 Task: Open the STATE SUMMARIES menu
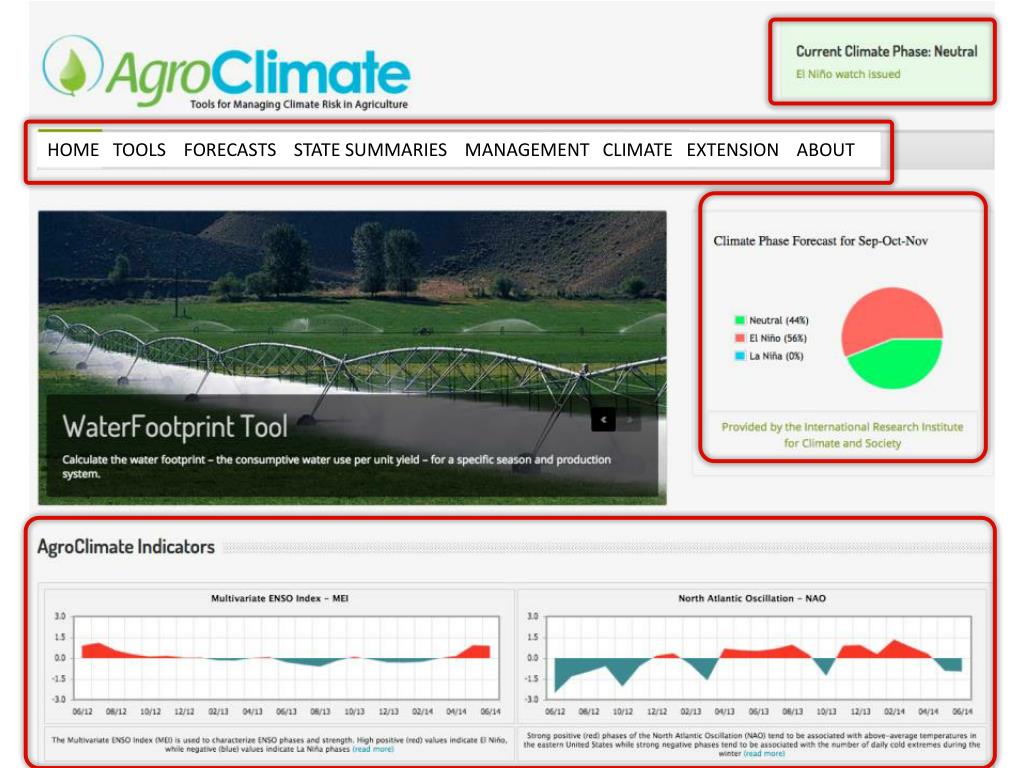pos(370,150)
